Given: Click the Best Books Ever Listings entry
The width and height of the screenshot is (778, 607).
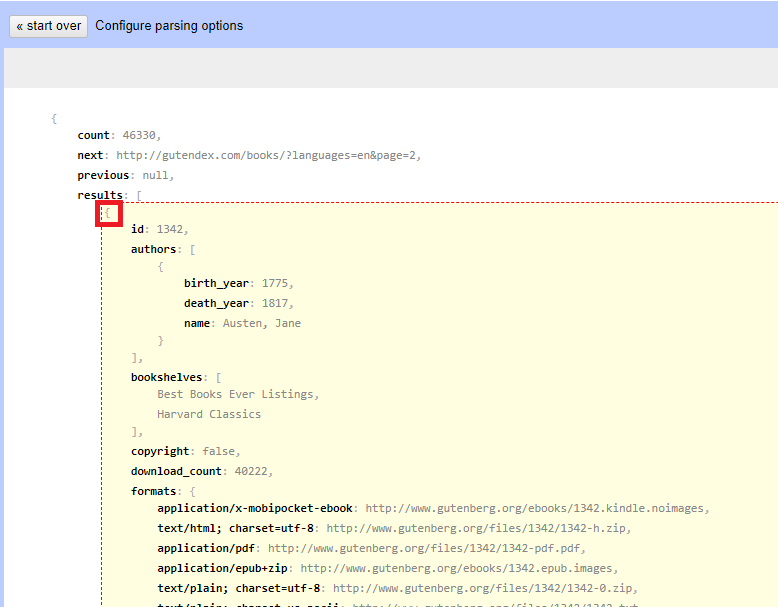Looking at the screenshot, I should [x=236, y=394].
